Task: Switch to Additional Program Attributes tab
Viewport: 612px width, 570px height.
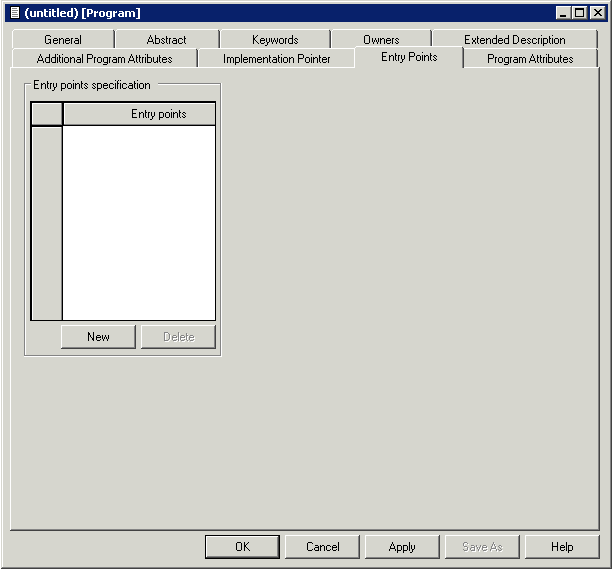Action: coord(104,59)
